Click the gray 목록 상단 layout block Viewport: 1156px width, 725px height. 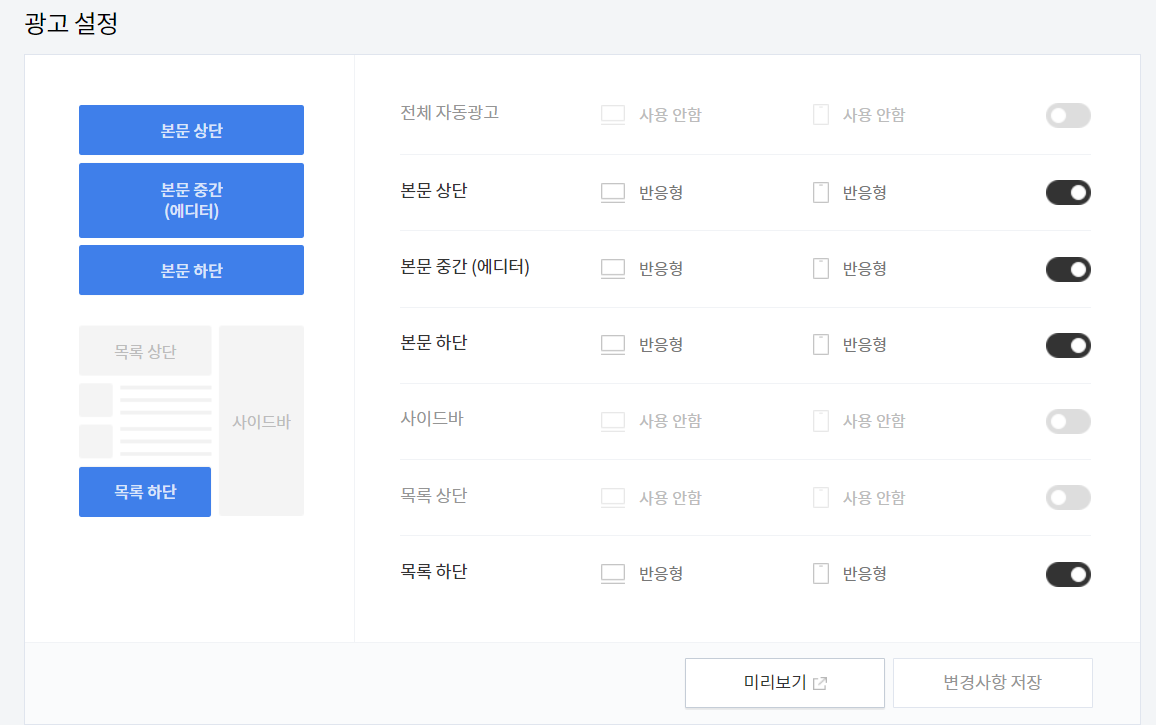(x=144, y=351)
